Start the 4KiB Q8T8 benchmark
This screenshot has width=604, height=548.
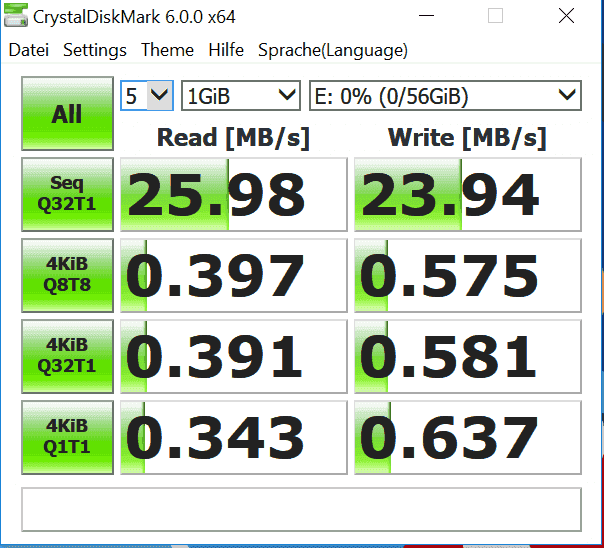click(x=67, y=275)
